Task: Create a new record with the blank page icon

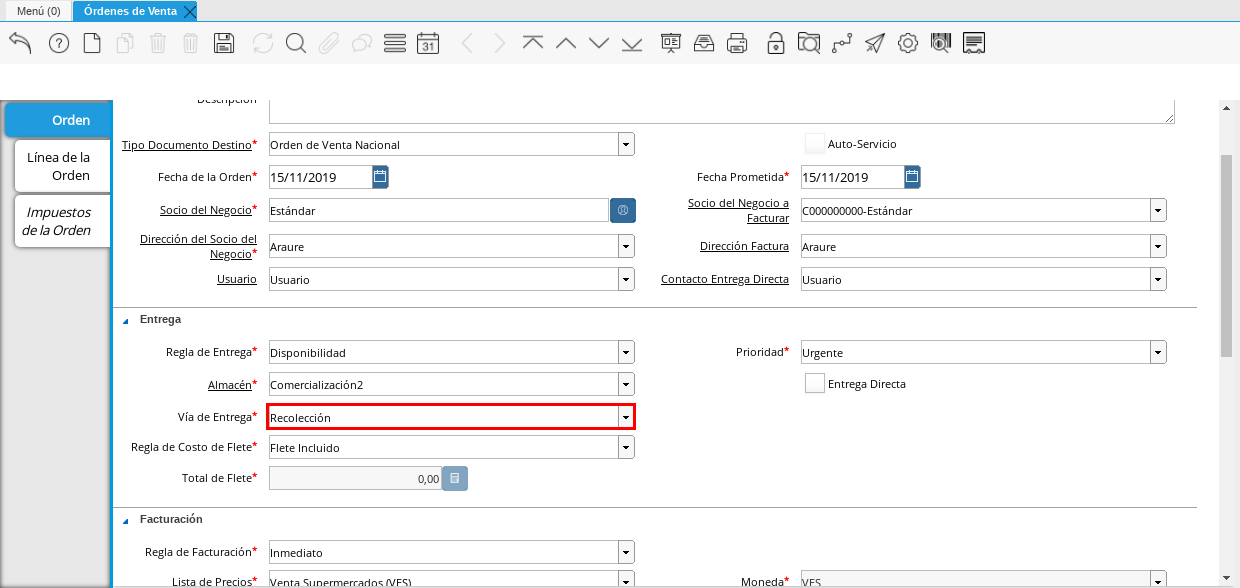Action: 92,43
